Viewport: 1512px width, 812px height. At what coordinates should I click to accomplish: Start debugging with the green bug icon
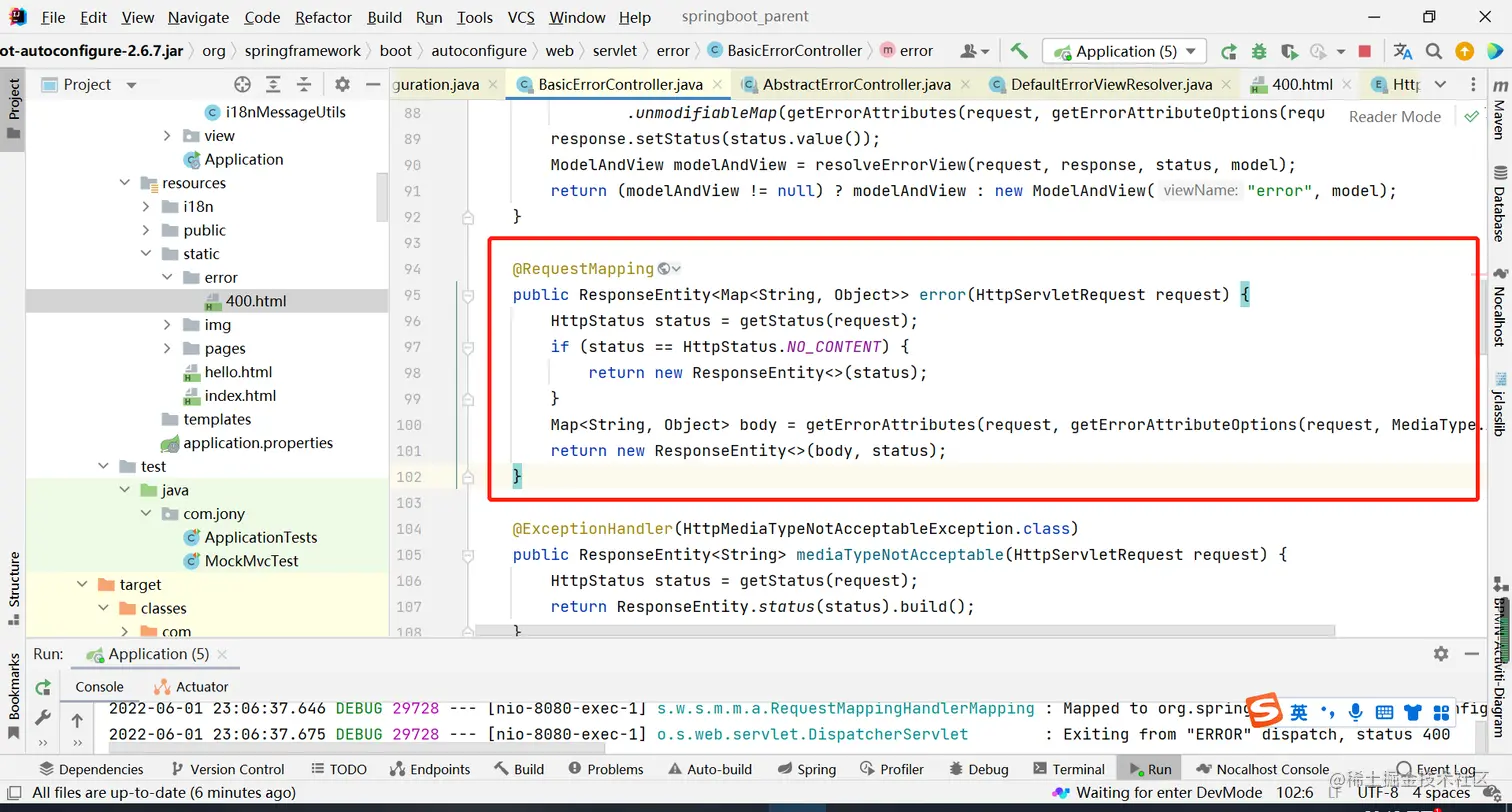click(1259, 51)
